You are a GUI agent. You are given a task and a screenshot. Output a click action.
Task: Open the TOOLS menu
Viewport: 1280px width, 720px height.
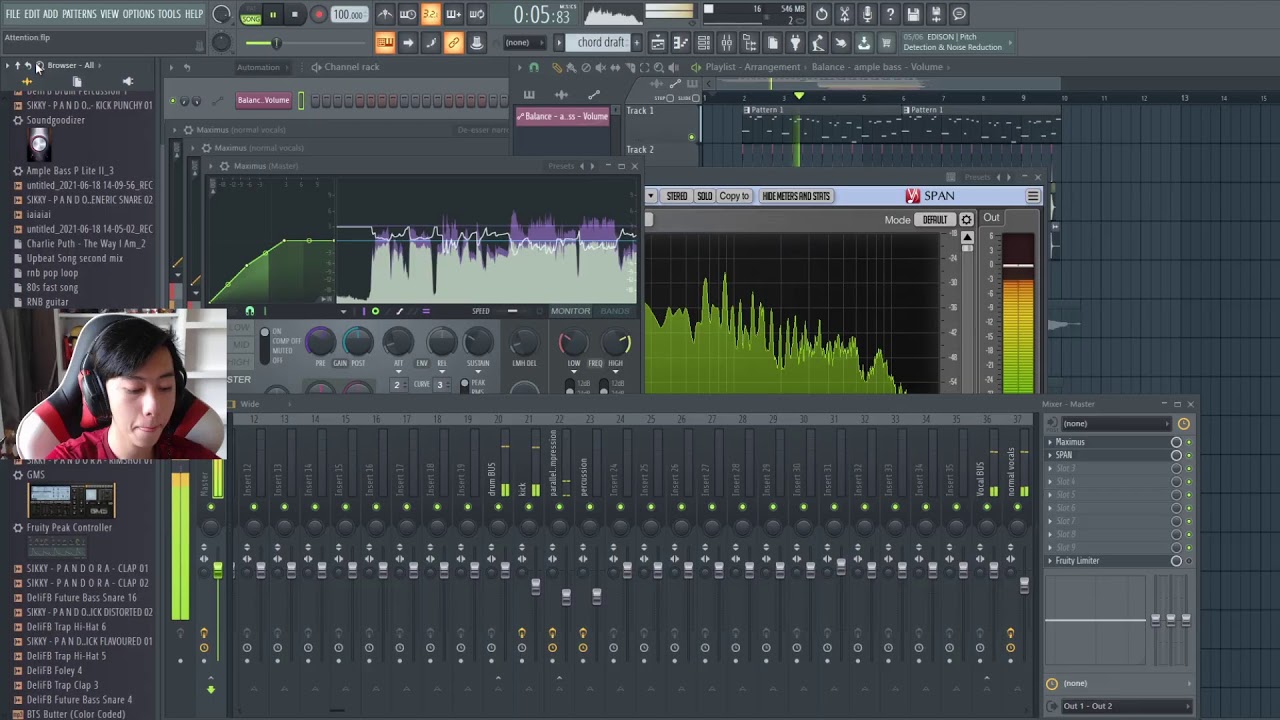point(169,14)
